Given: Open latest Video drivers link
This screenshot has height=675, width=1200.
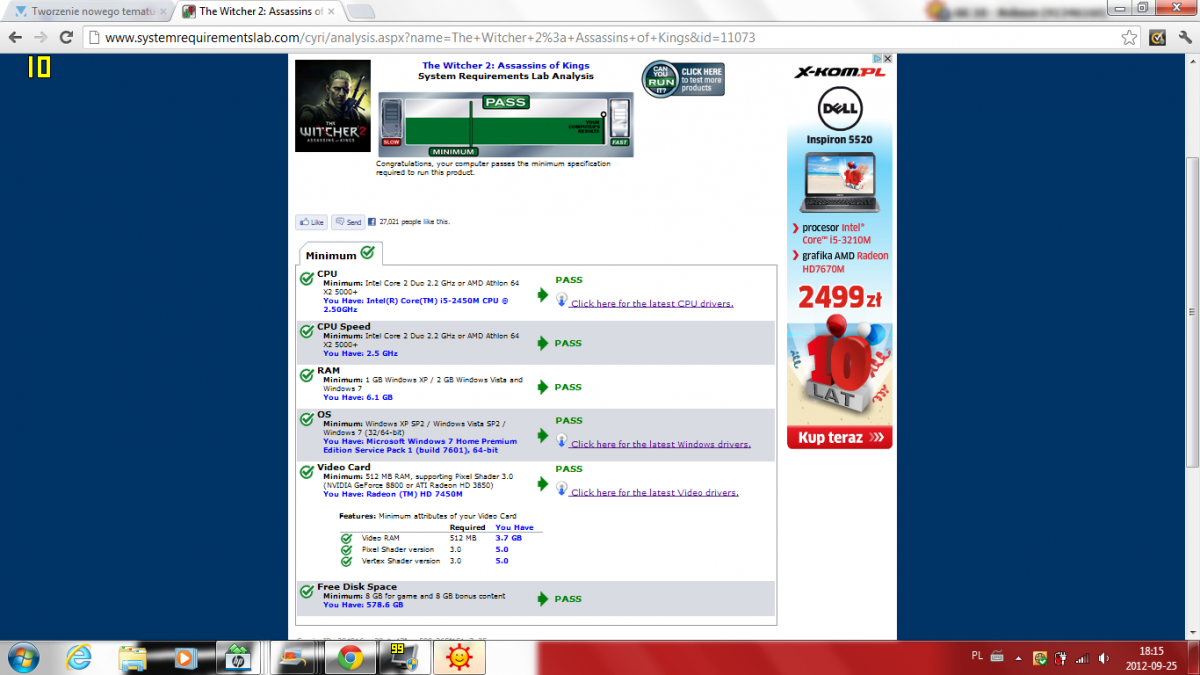Looking at the screenshot, I should [x=654, y=492].
